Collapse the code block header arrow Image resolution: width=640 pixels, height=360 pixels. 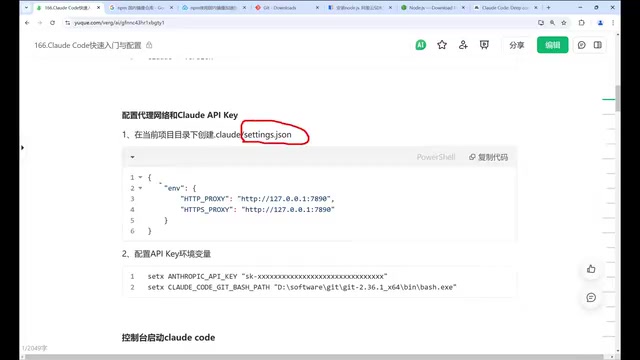(132, 157)
